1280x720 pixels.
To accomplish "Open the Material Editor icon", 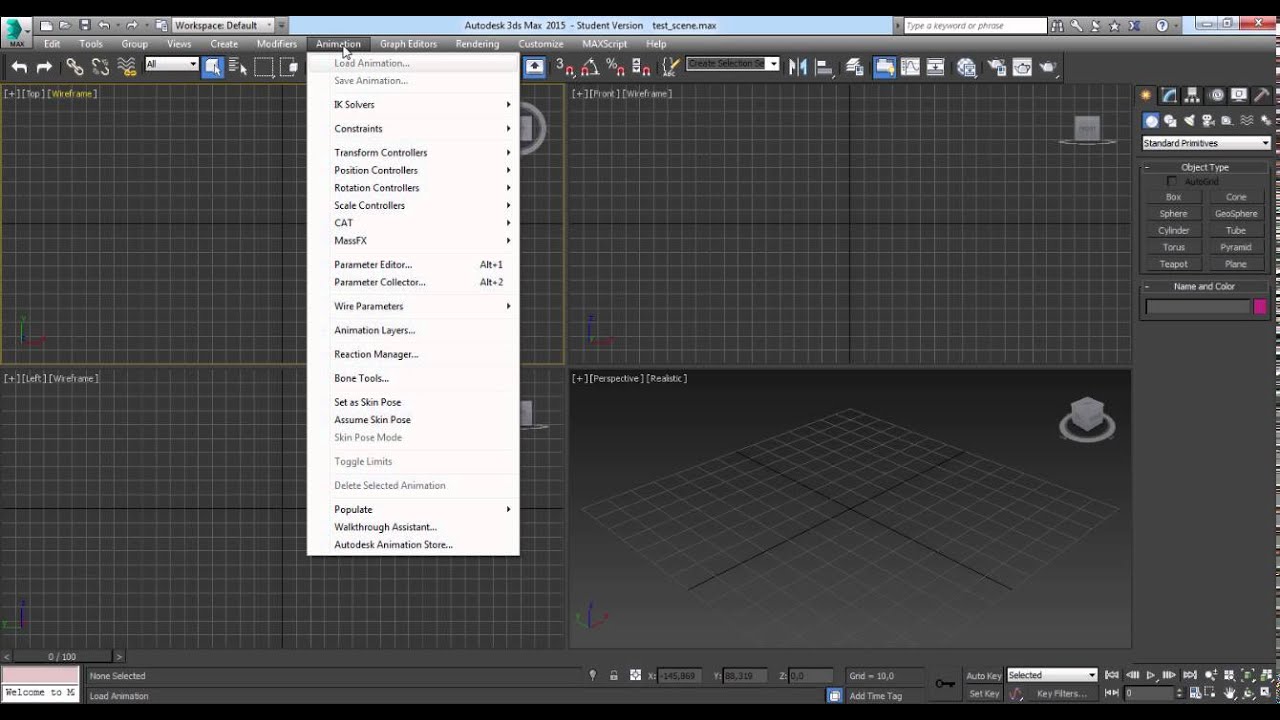I will (x=966, y=67).
